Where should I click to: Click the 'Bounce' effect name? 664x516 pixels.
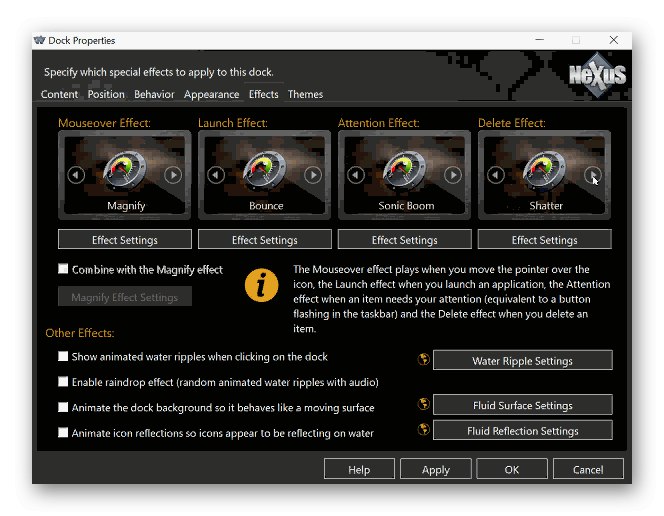[266, 206]
